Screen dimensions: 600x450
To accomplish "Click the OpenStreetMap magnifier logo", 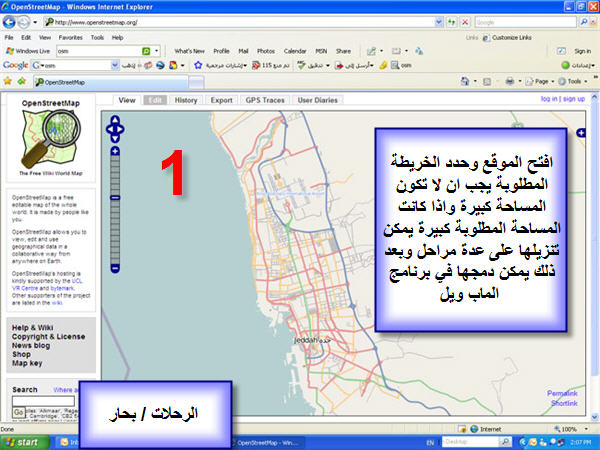I will pyautogui.click(x=51, y=139).
